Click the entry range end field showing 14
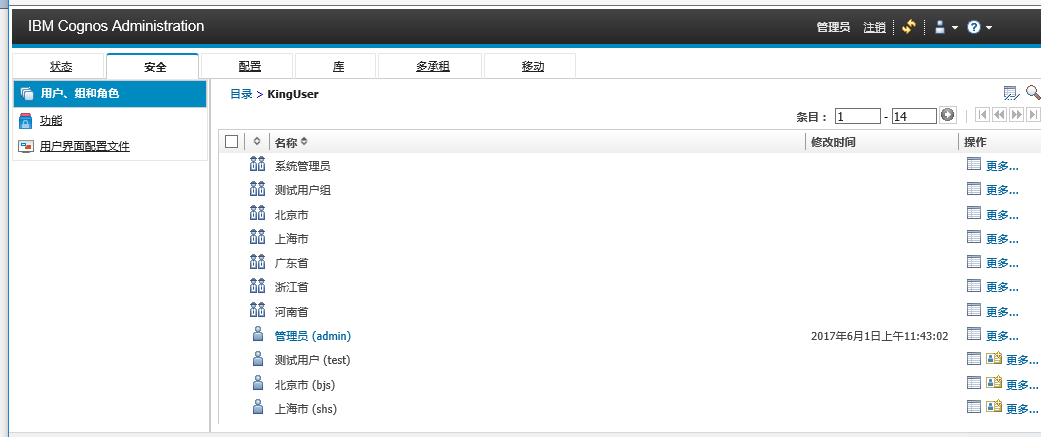This screenshot has width=1041, height=437. click(x=914, y=116)
